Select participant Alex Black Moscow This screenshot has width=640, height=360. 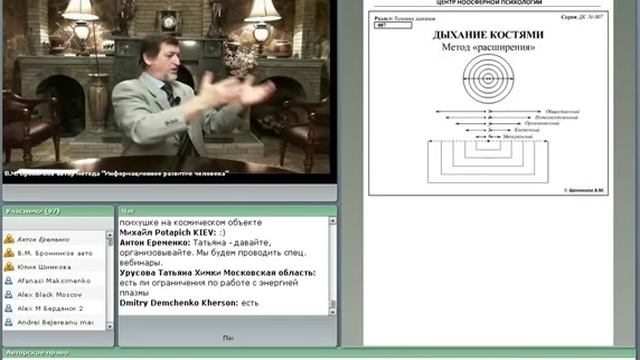click(49, 295)
